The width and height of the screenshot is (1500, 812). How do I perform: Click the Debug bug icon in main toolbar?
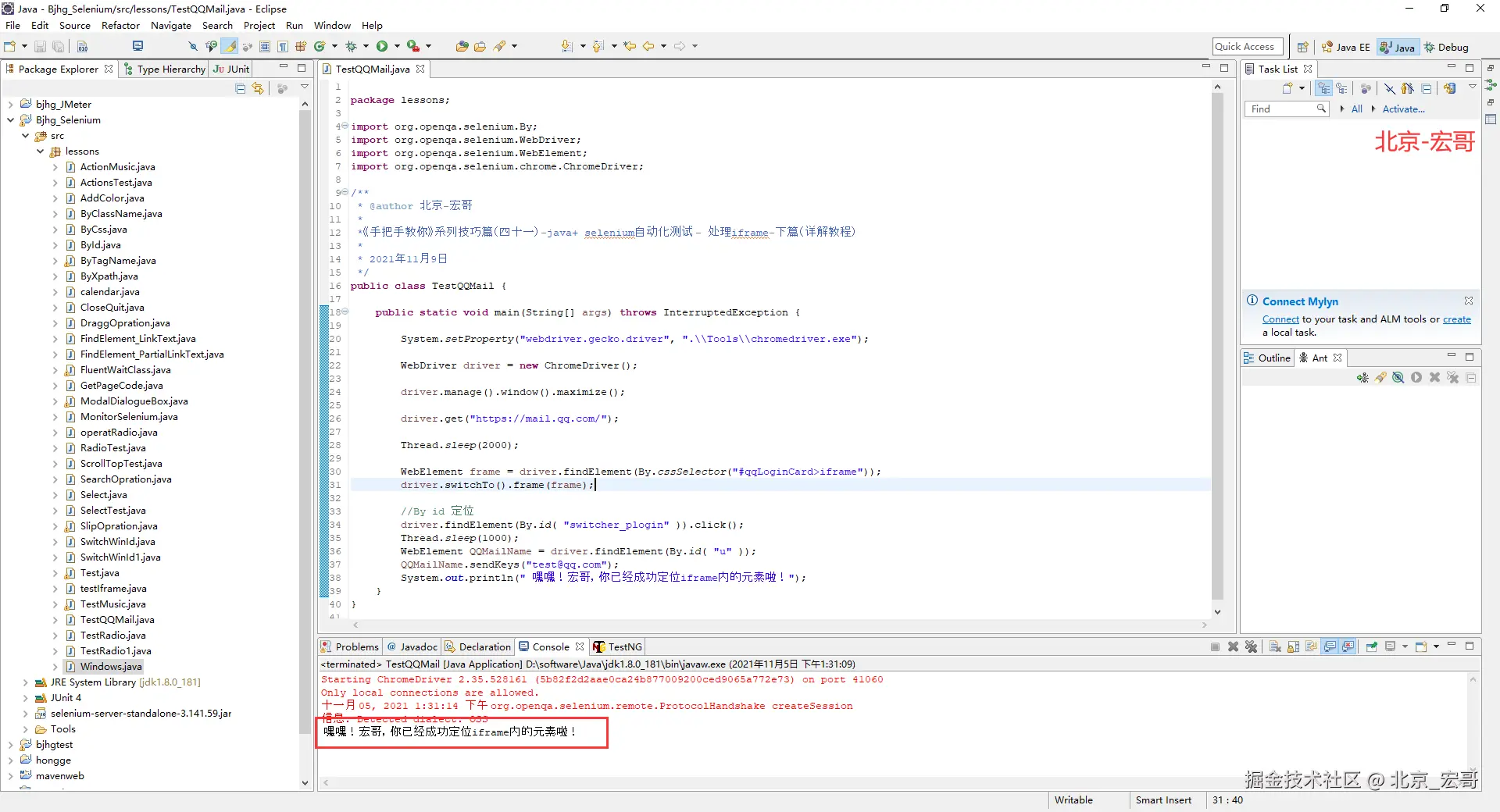click(x=352, y=47)
